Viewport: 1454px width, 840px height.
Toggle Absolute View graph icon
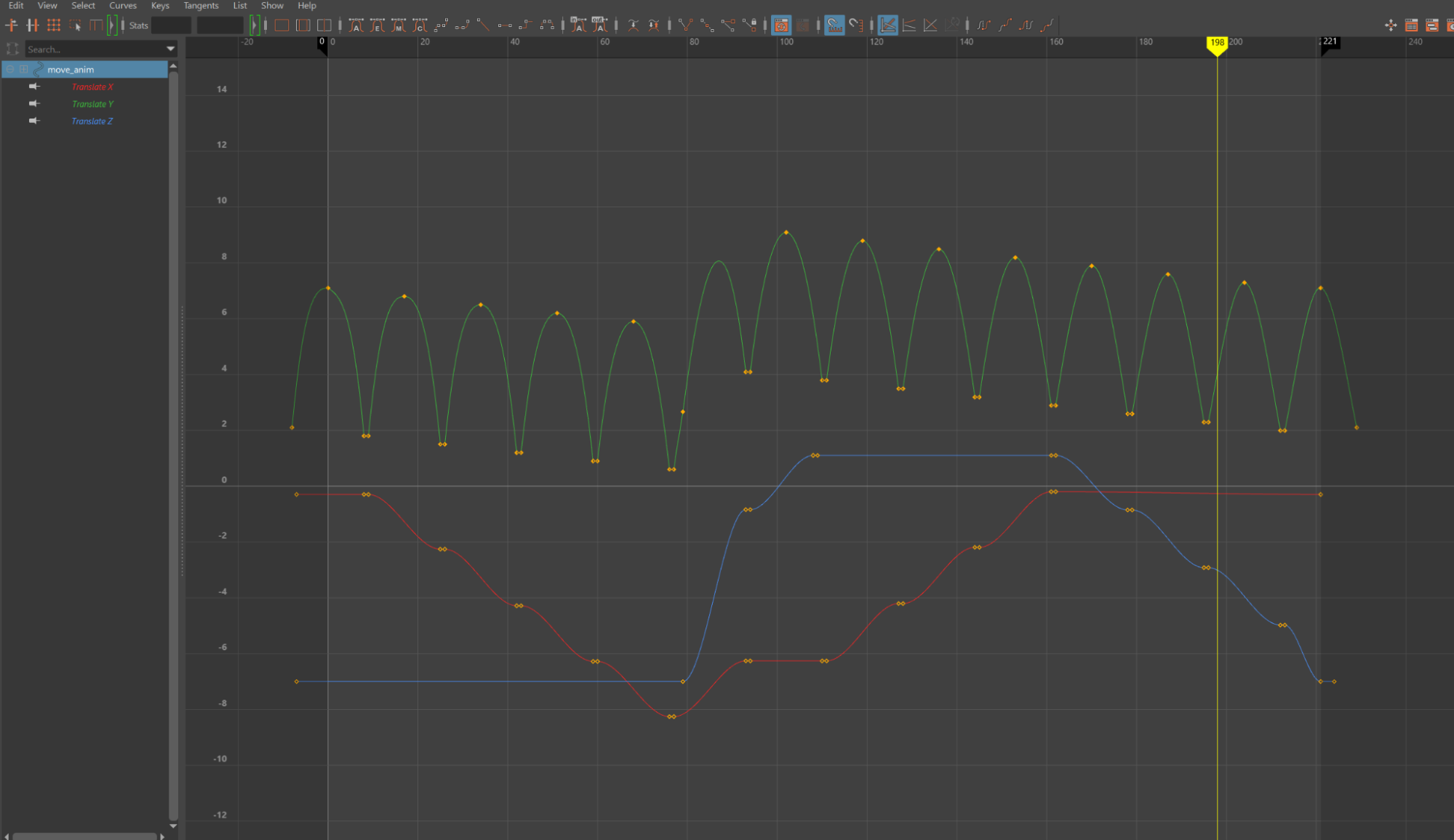887,25
